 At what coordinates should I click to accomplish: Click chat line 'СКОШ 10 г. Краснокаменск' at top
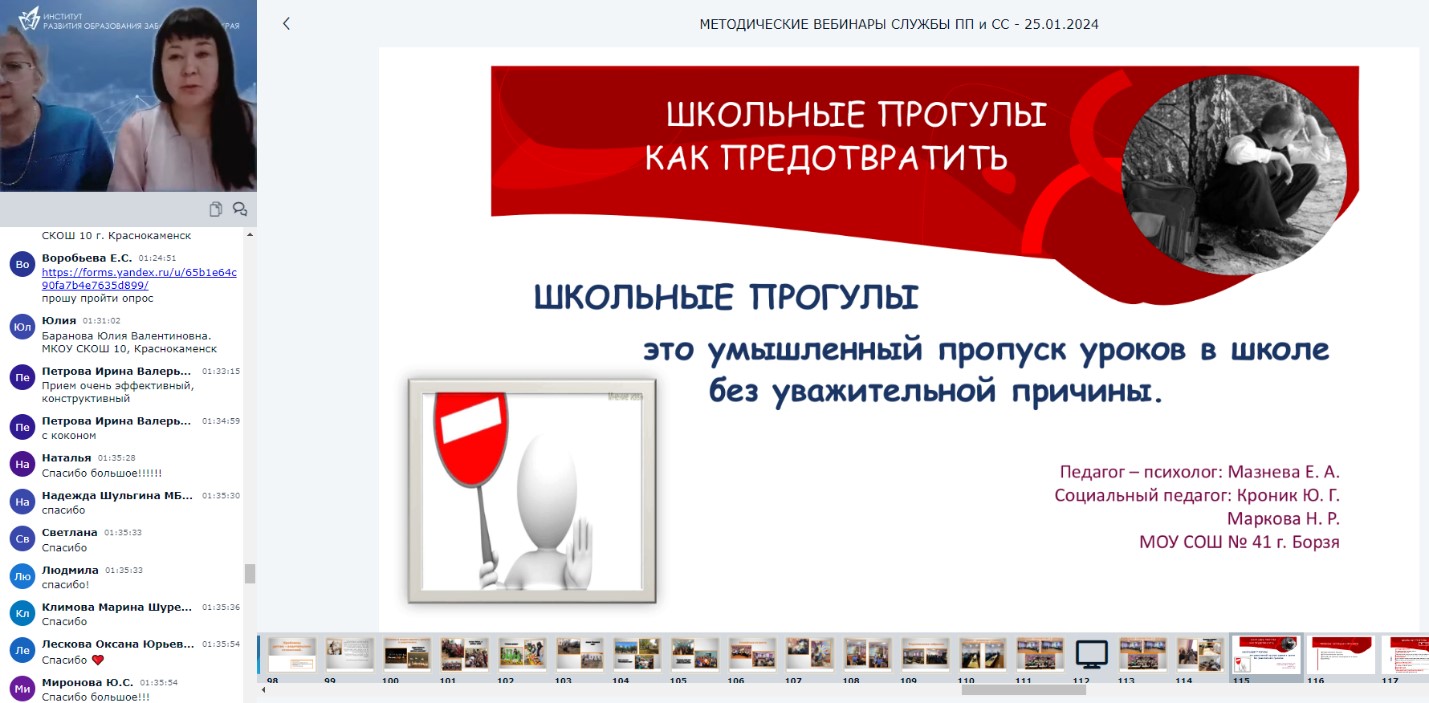[x=116, y=236]
